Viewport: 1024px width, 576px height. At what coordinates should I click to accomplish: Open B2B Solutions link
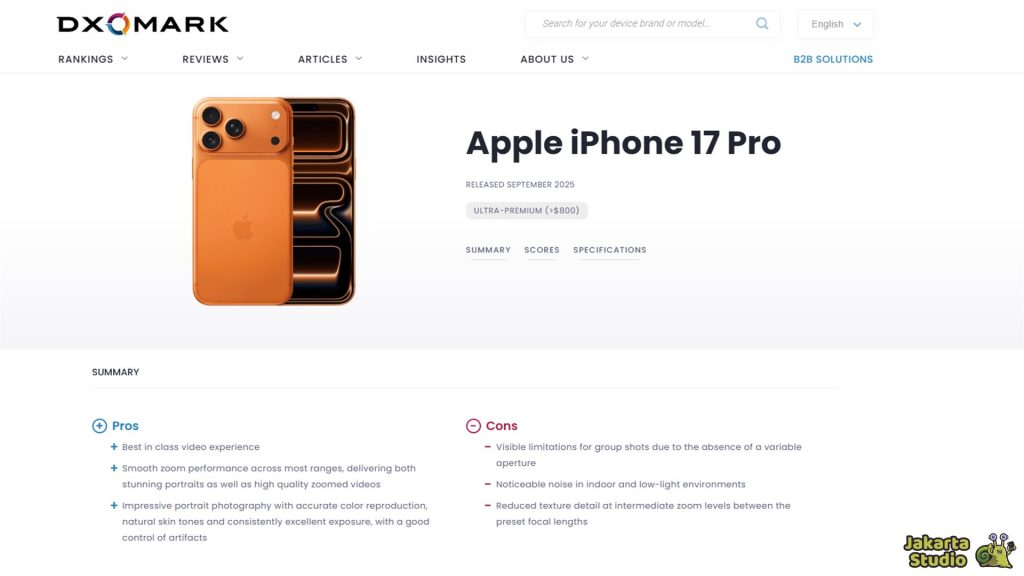[x=833, y=59]
